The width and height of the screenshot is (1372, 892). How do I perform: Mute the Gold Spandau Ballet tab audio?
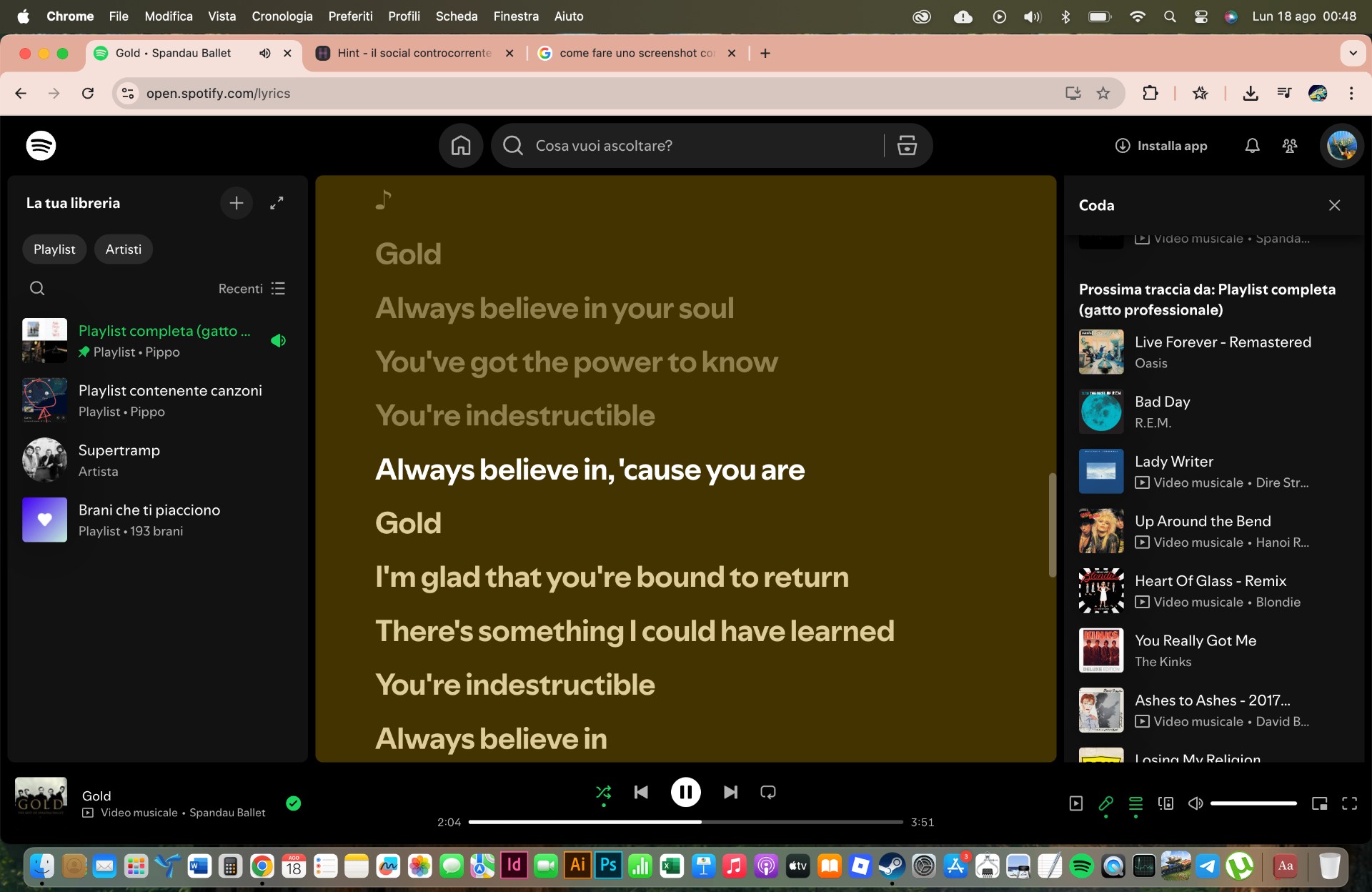pyautogui.click(x=264, y=53)
